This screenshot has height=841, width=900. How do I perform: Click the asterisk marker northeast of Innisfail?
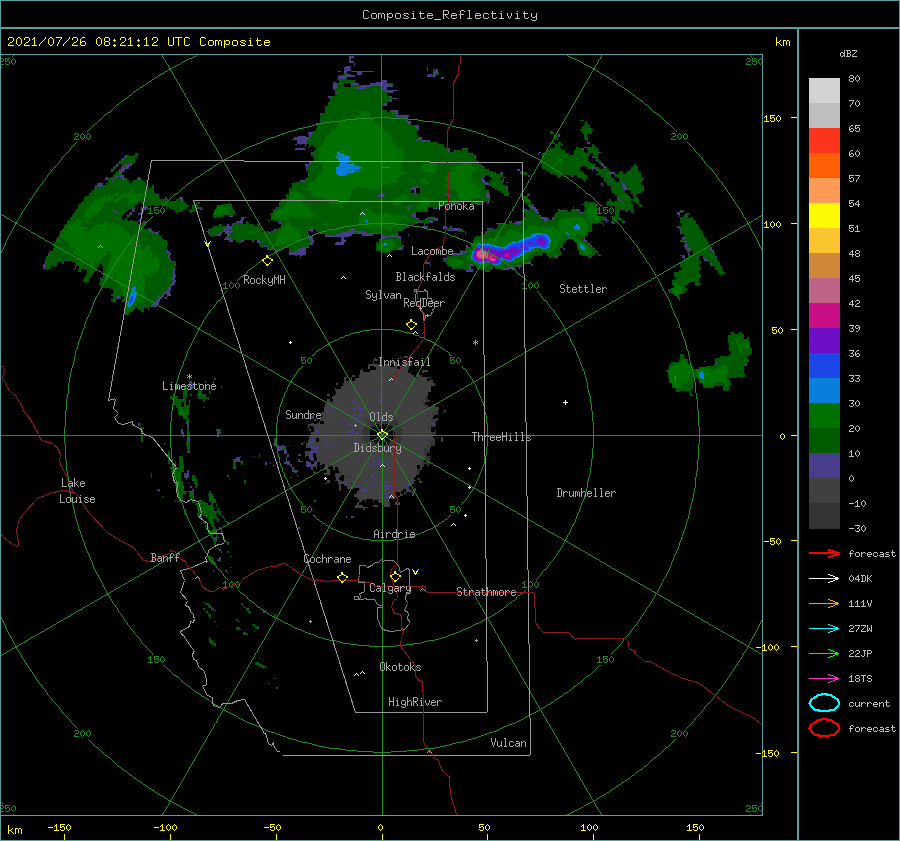(x=475, y=343)
